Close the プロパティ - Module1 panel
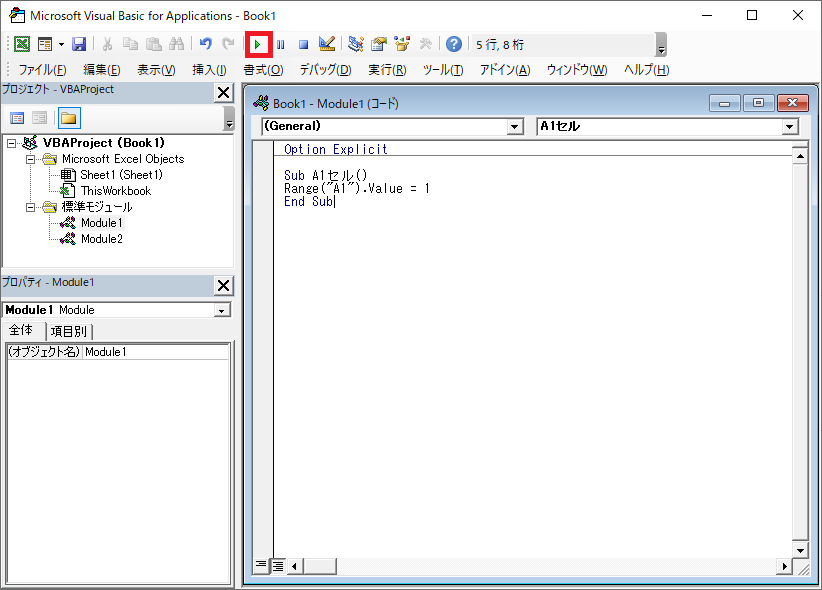Screen dimensions: 822x590 [x=224, y=286]
